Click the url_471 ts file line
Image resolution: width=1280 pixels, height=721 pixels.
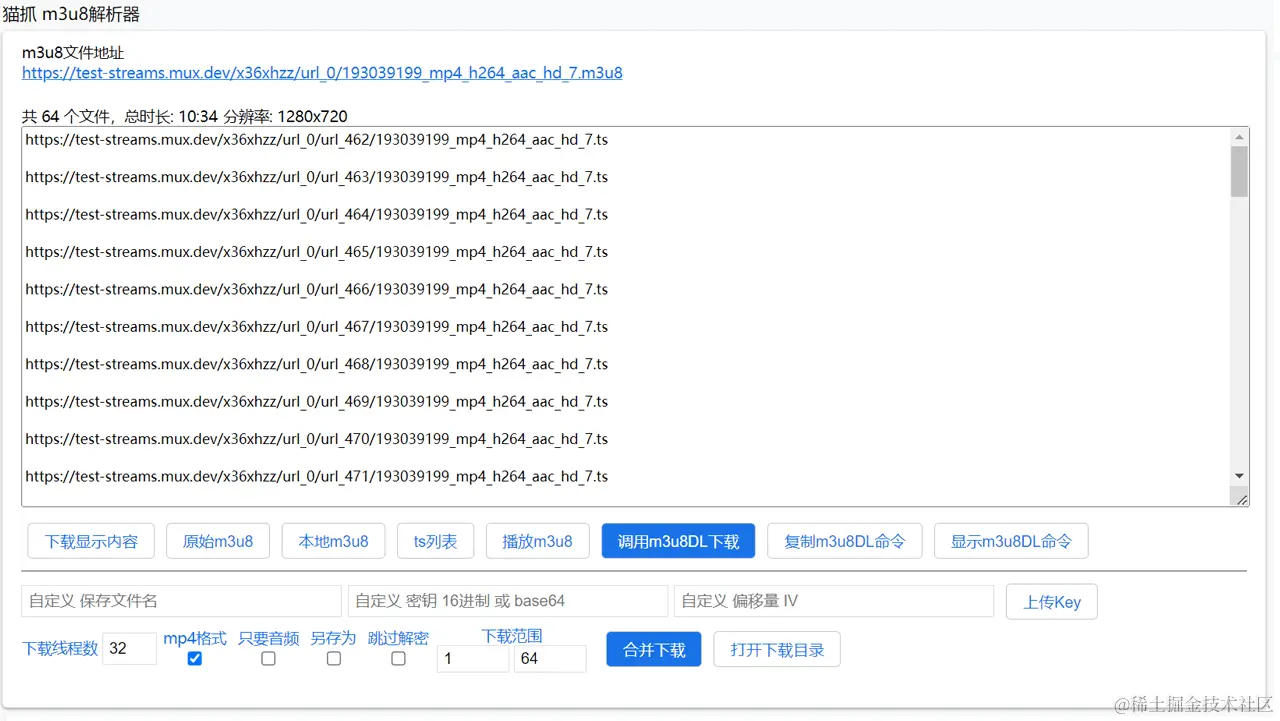(317, 477)
